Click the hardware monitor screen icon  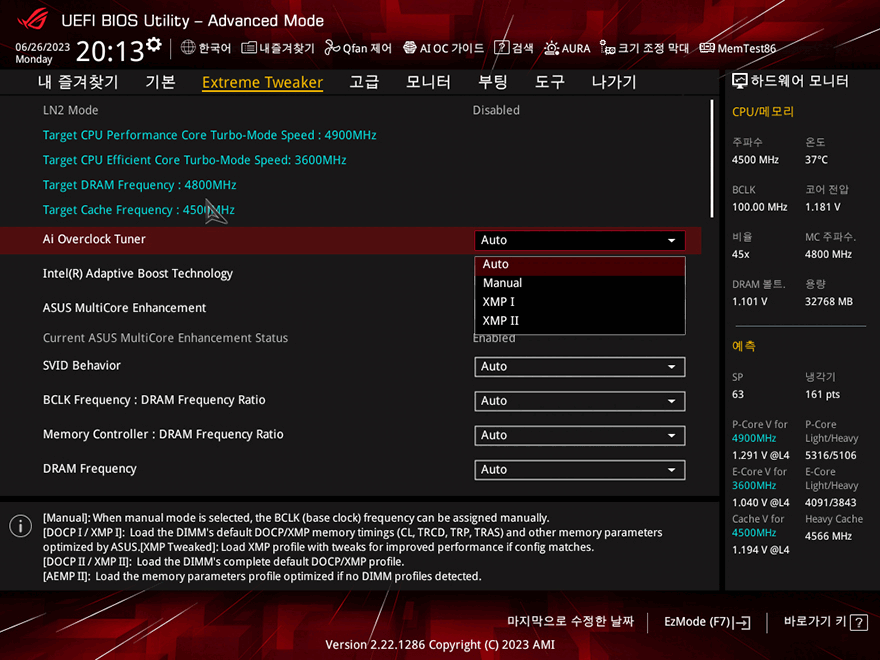click(740, 81)
